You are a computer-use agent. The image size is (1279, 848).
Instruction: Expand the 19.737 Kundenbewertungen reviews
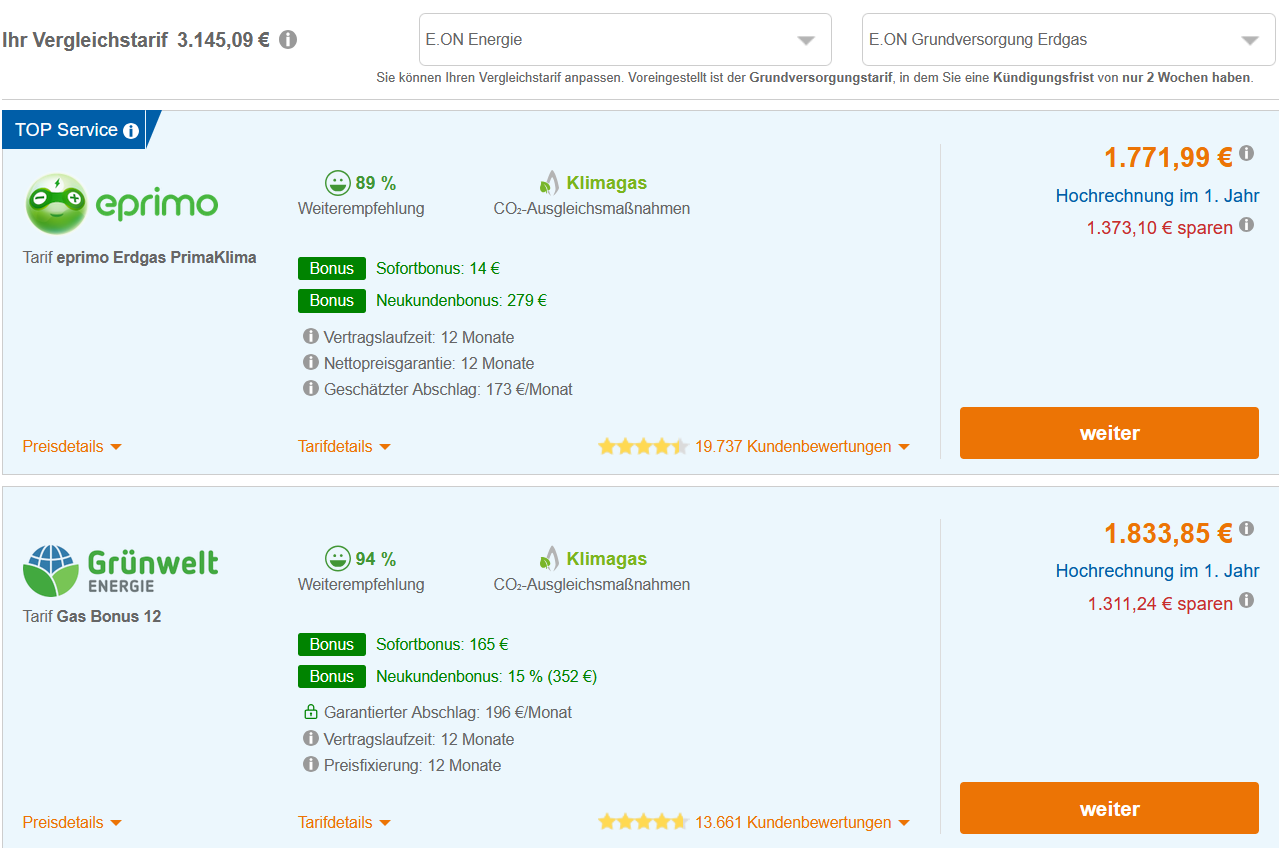pyautogui.click(x=802, y=447)
